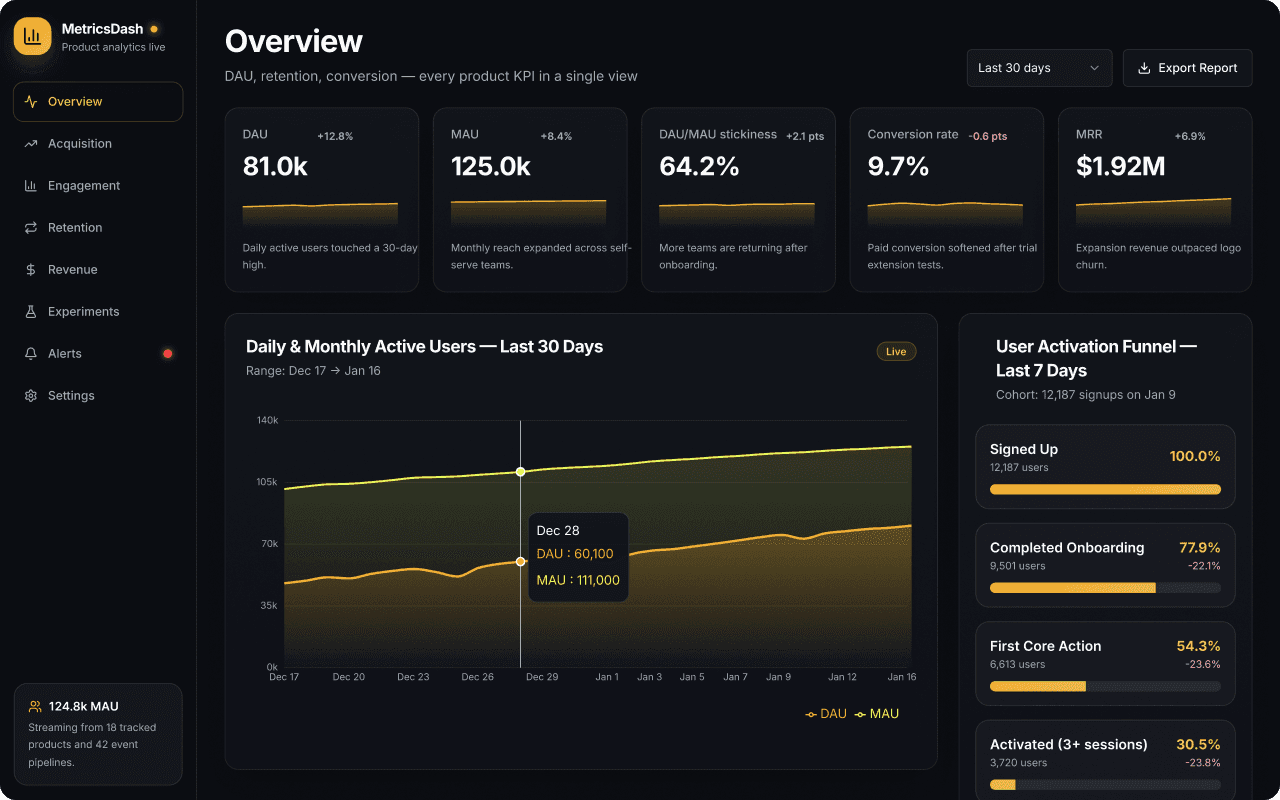The width and height of the screenshot is (1280, 800).
Task: Click the MAU data point on Dec 28
Action: tap(520, 472)
